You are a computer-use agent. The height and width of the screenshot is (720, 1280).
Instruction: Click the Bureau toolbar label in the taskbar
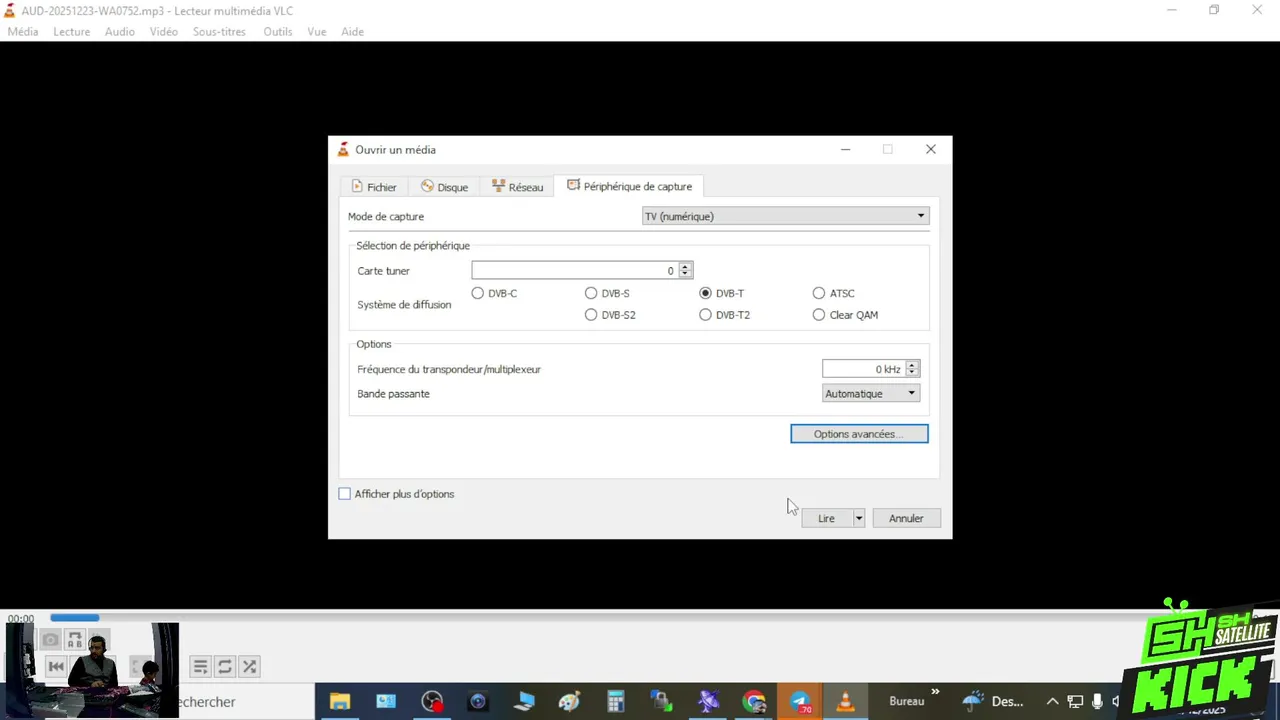tap(907, 702)
